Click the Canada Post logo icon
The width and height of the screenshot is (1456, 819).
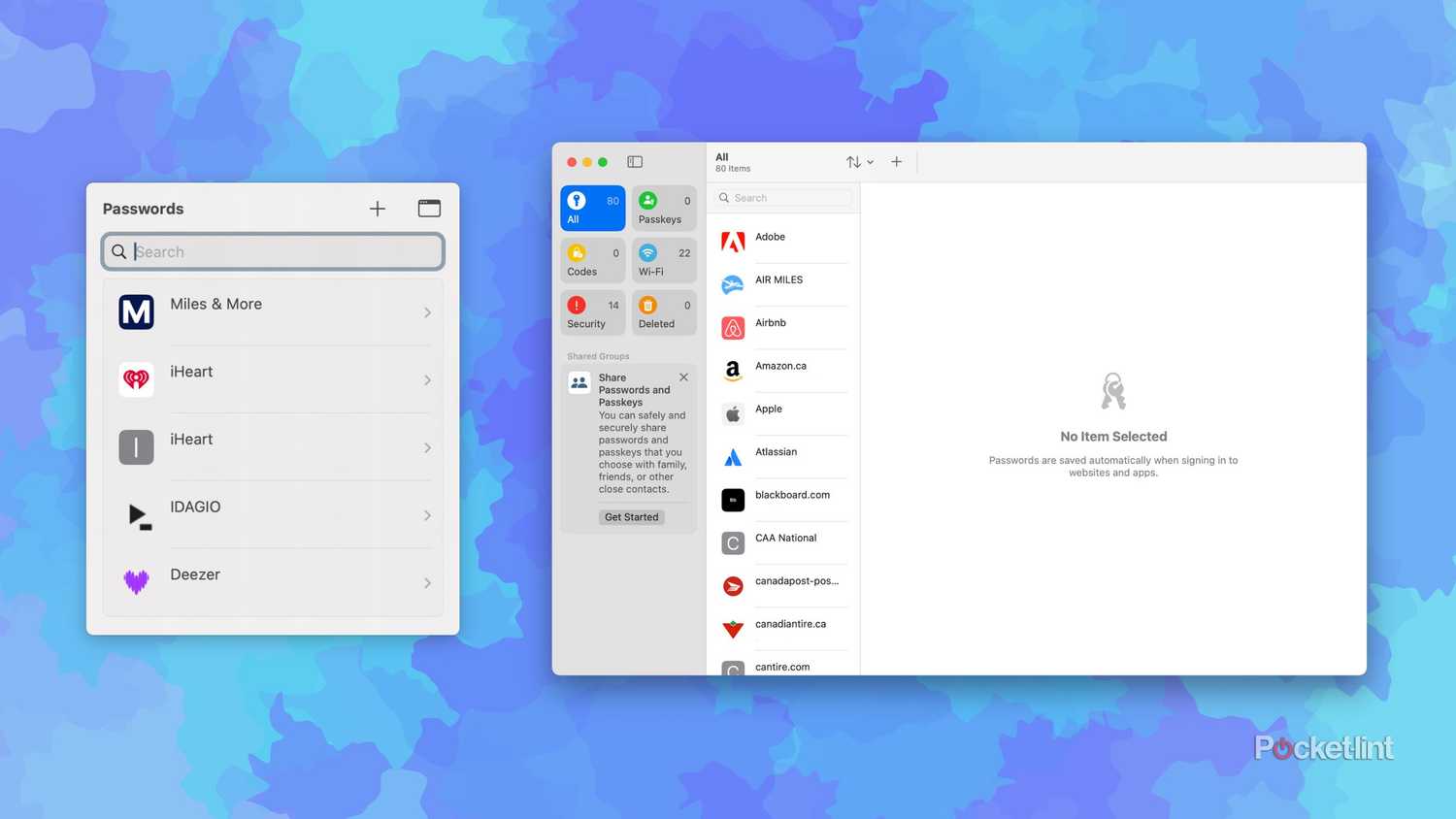(x=733, y=586)
